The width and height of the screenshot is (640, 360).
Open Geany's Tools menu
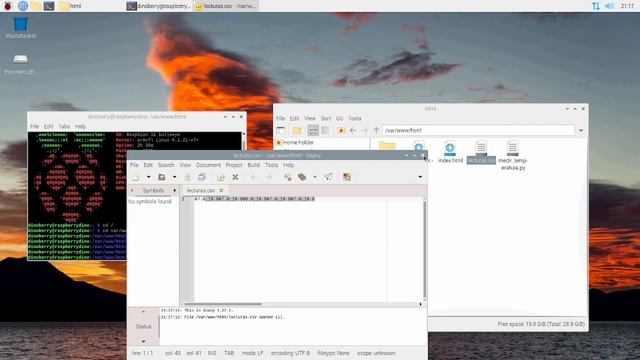tap(271, 165)
